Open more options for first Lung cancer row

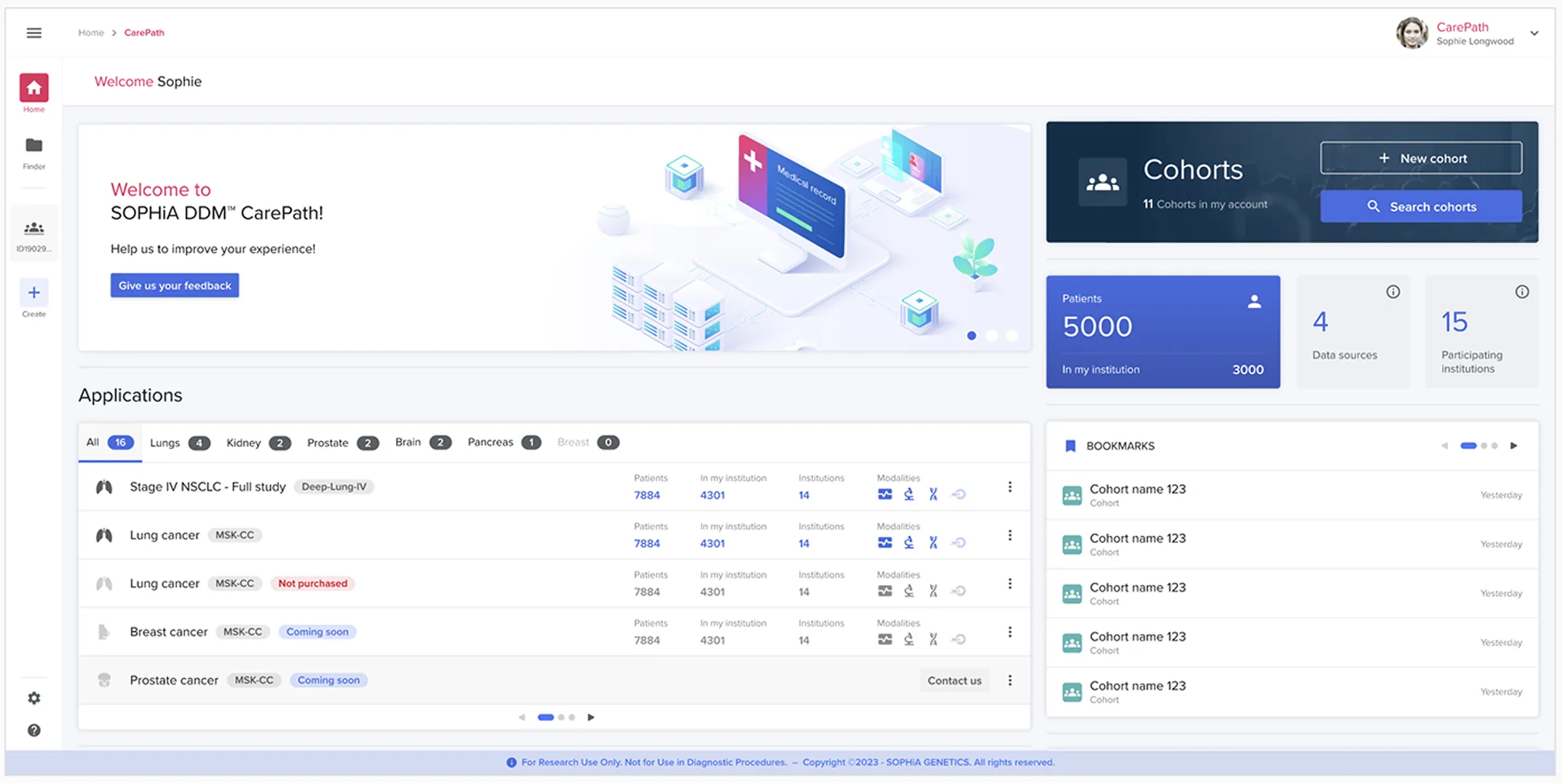pos(1010,535)
